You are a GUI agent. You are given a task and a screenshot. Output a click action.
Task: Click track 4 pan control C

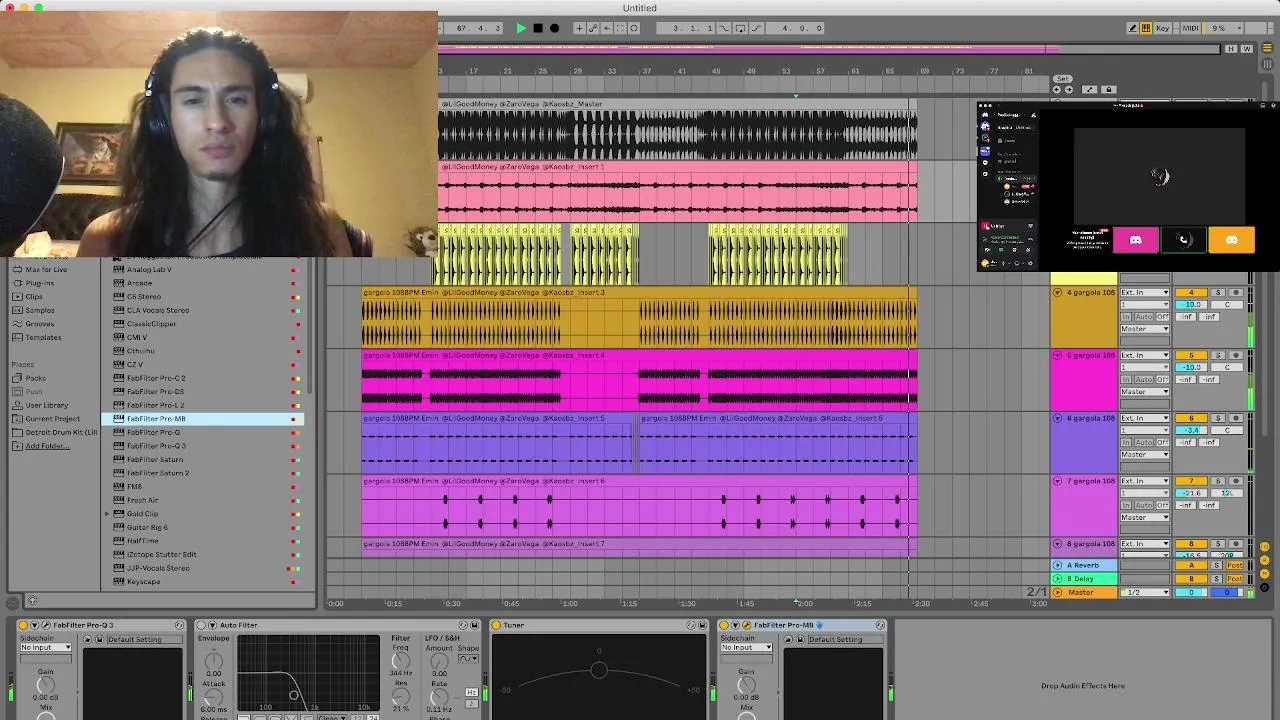point(1228,305)
